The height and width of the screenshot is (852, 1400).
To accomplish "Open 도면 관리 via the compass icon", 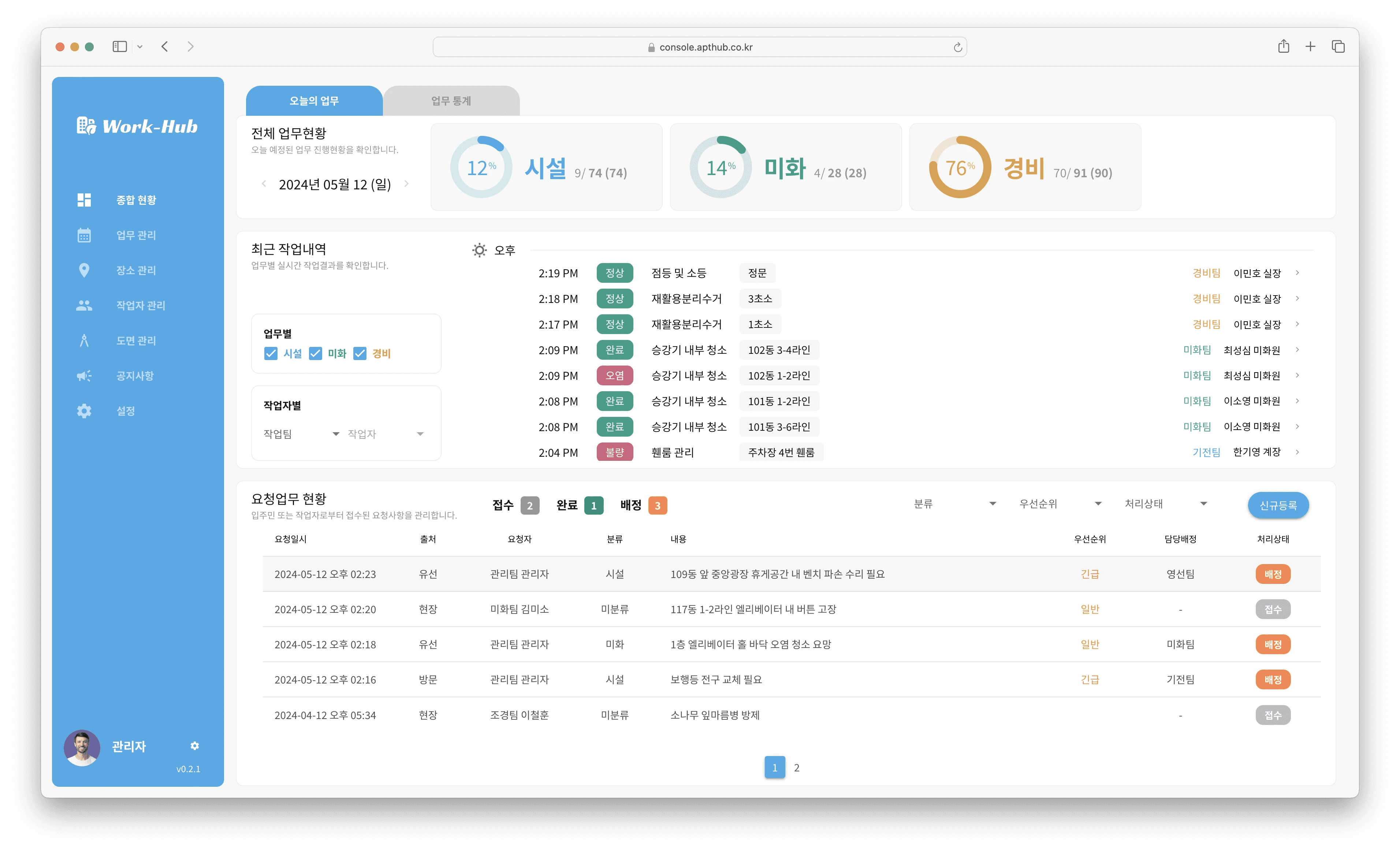I will (x=84, y=341).
